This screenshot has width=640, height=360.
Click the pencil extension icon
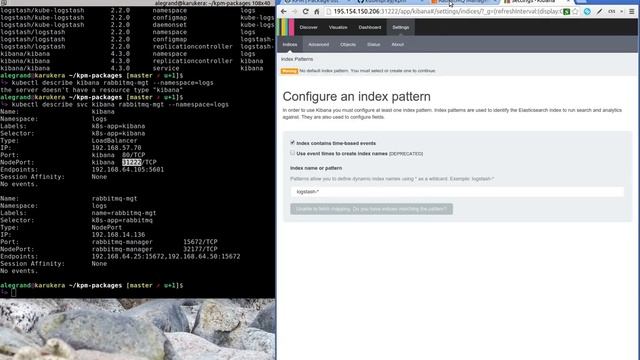599,11
